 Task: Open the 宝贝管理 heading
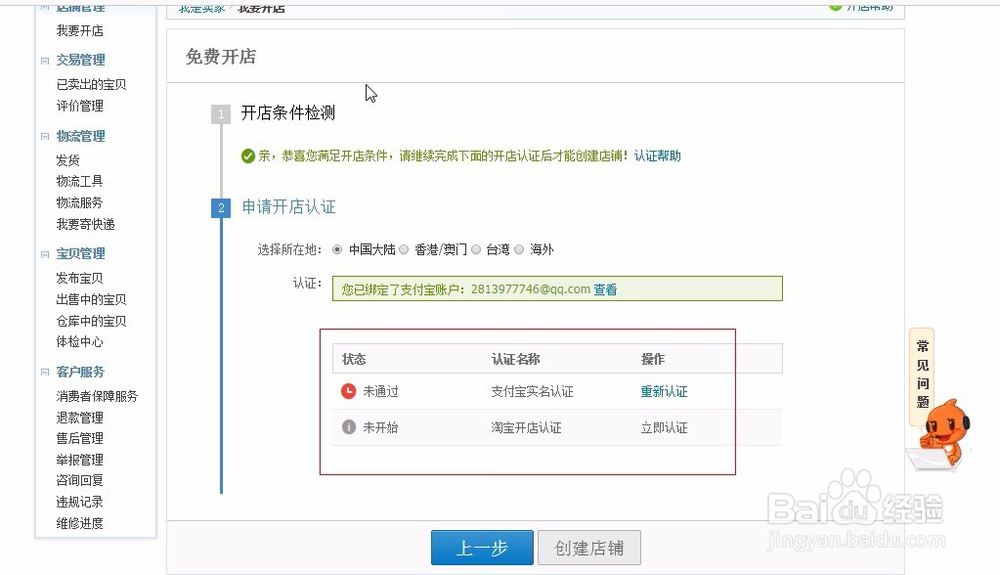80,254
